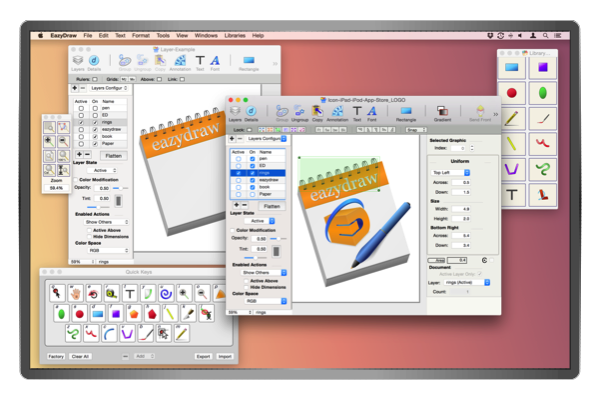Screen dimensions: 600x400
Task: Select the green S-curve in the Library palette
Action: tap(543, 169)
